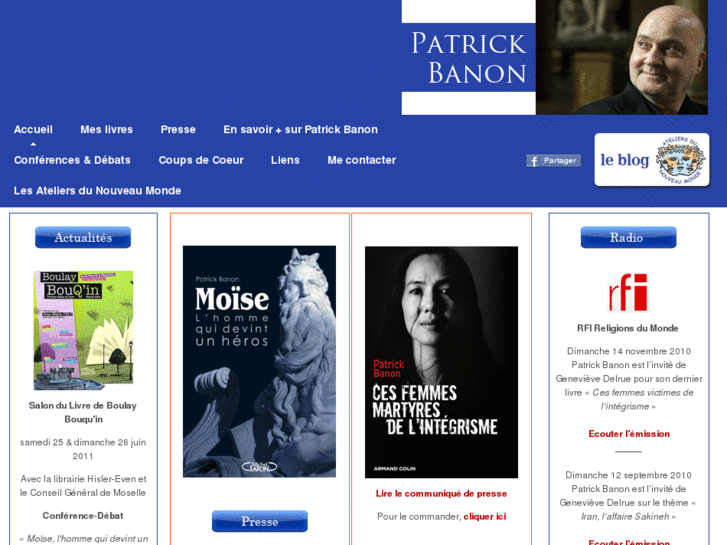The height and width of the screenshot is (545, 727).
Task: Open the Me contacter page
Action: (x=362, y=160)
